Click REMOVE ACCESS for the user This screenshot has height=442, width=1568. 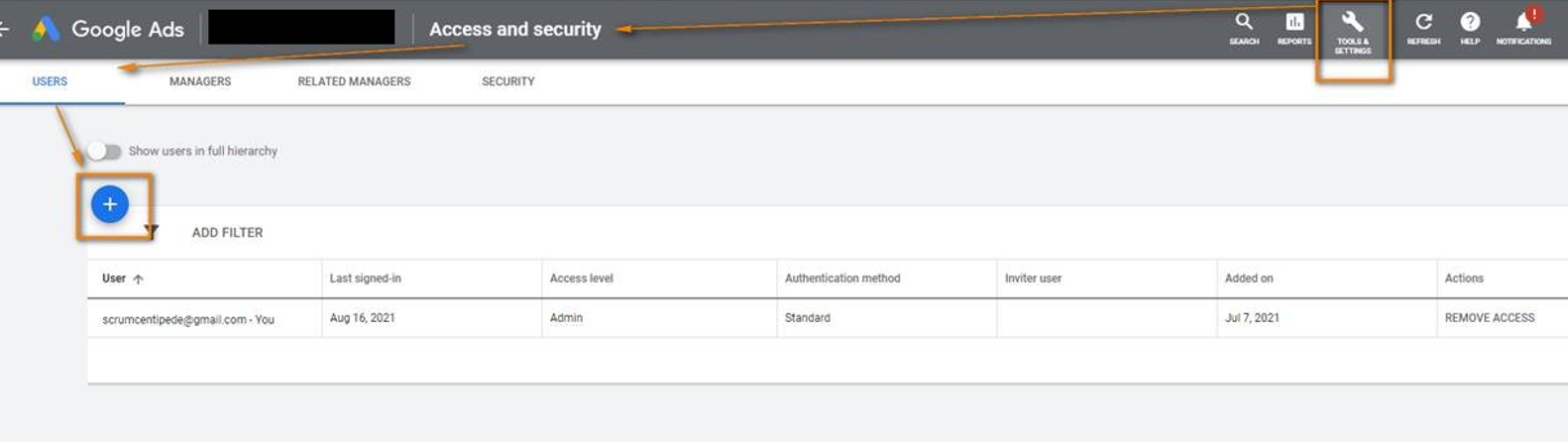(x=1489, y=318)
